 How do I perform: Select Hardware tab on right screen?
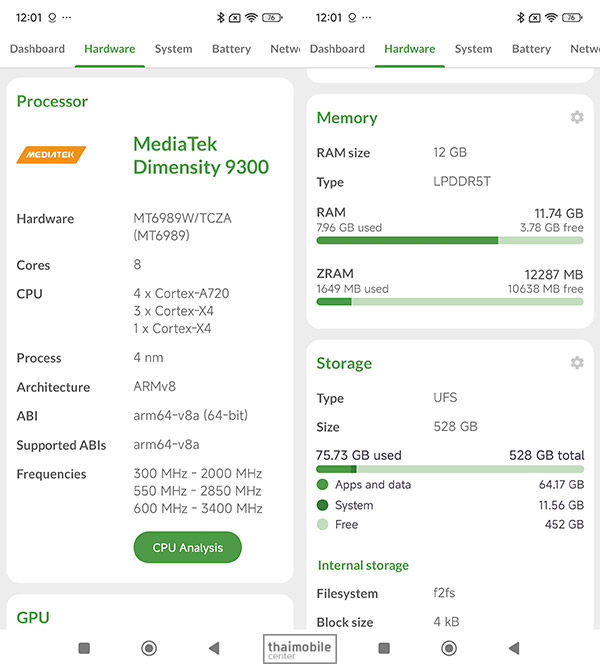(410, 49)
